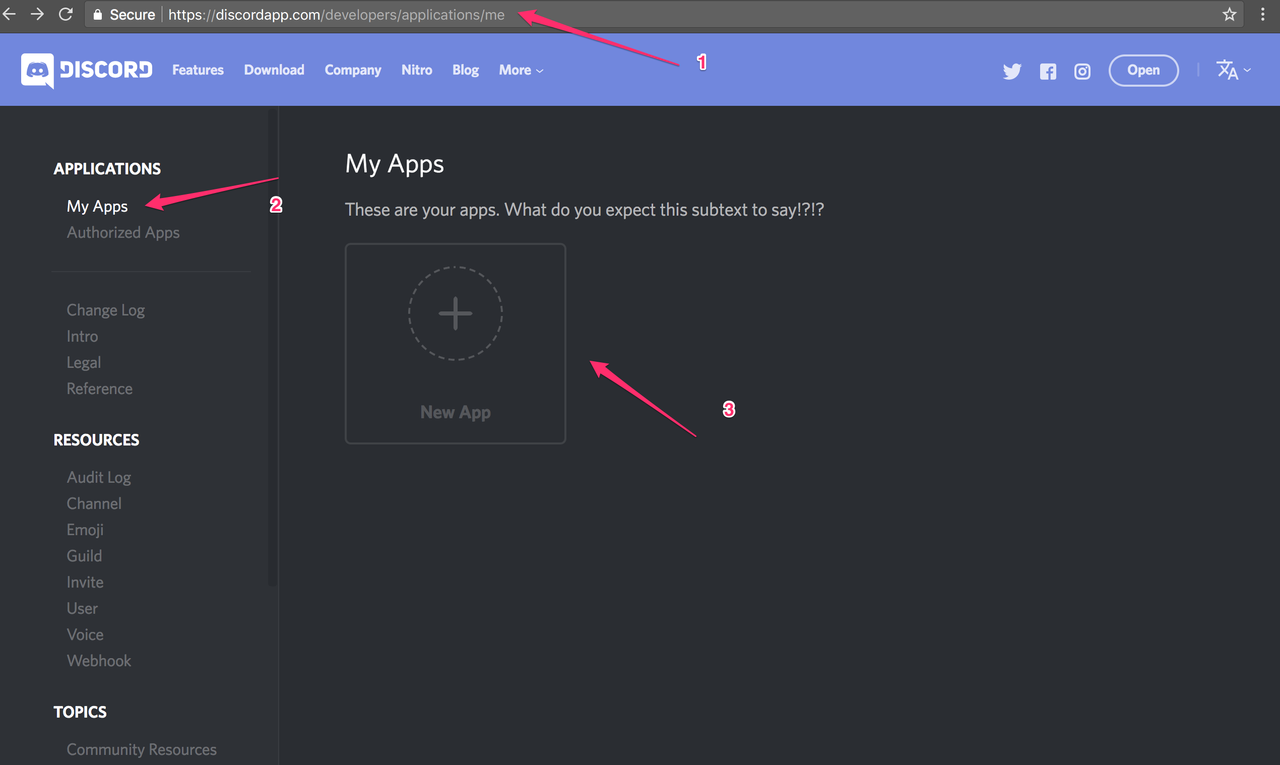Click the Facebook icon in the header
This screenshot has width=1280, height=765.
tap(1047, 70)
